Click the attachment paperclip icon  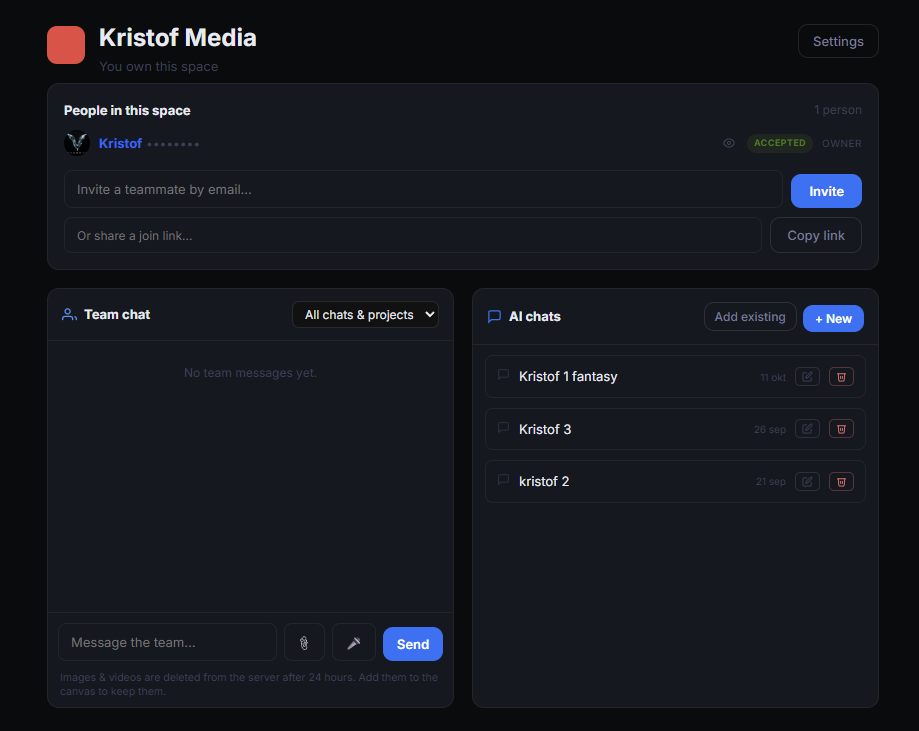coord(304,643)
